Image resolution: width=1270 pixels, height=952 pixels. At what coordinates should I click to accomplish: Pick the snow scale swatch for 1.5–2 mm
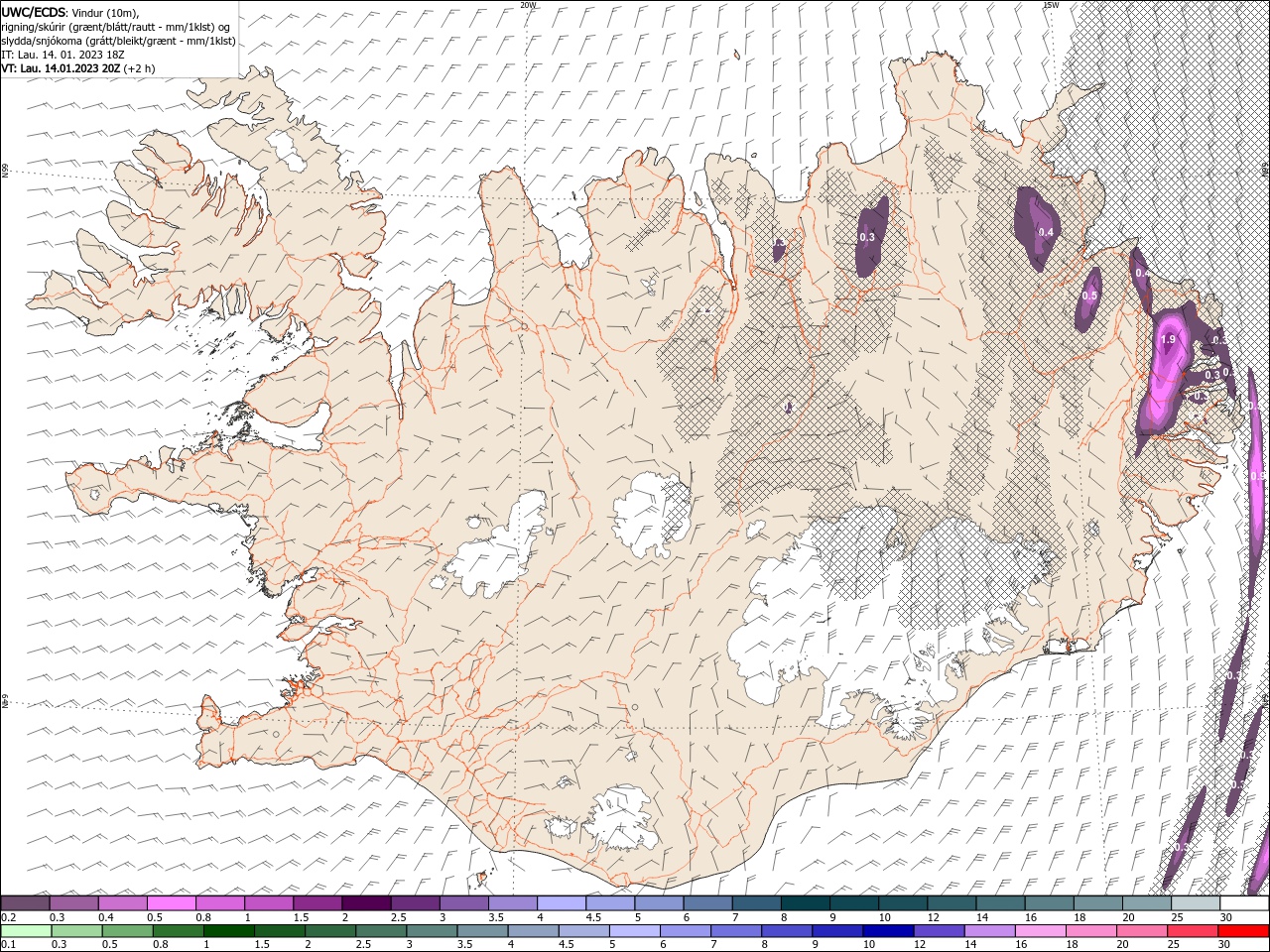point(317,903)
